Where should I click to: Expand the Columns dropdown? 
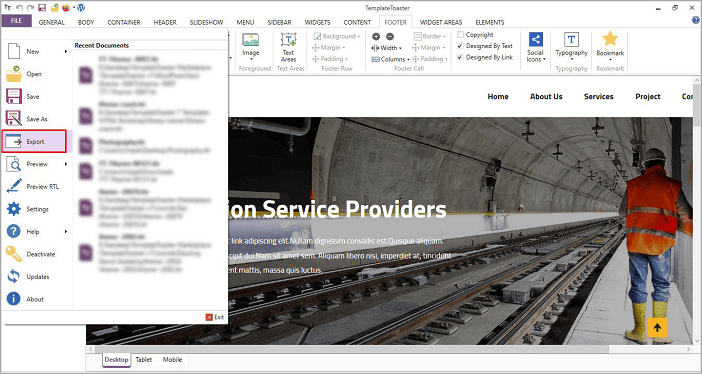[x=391, y=59]
